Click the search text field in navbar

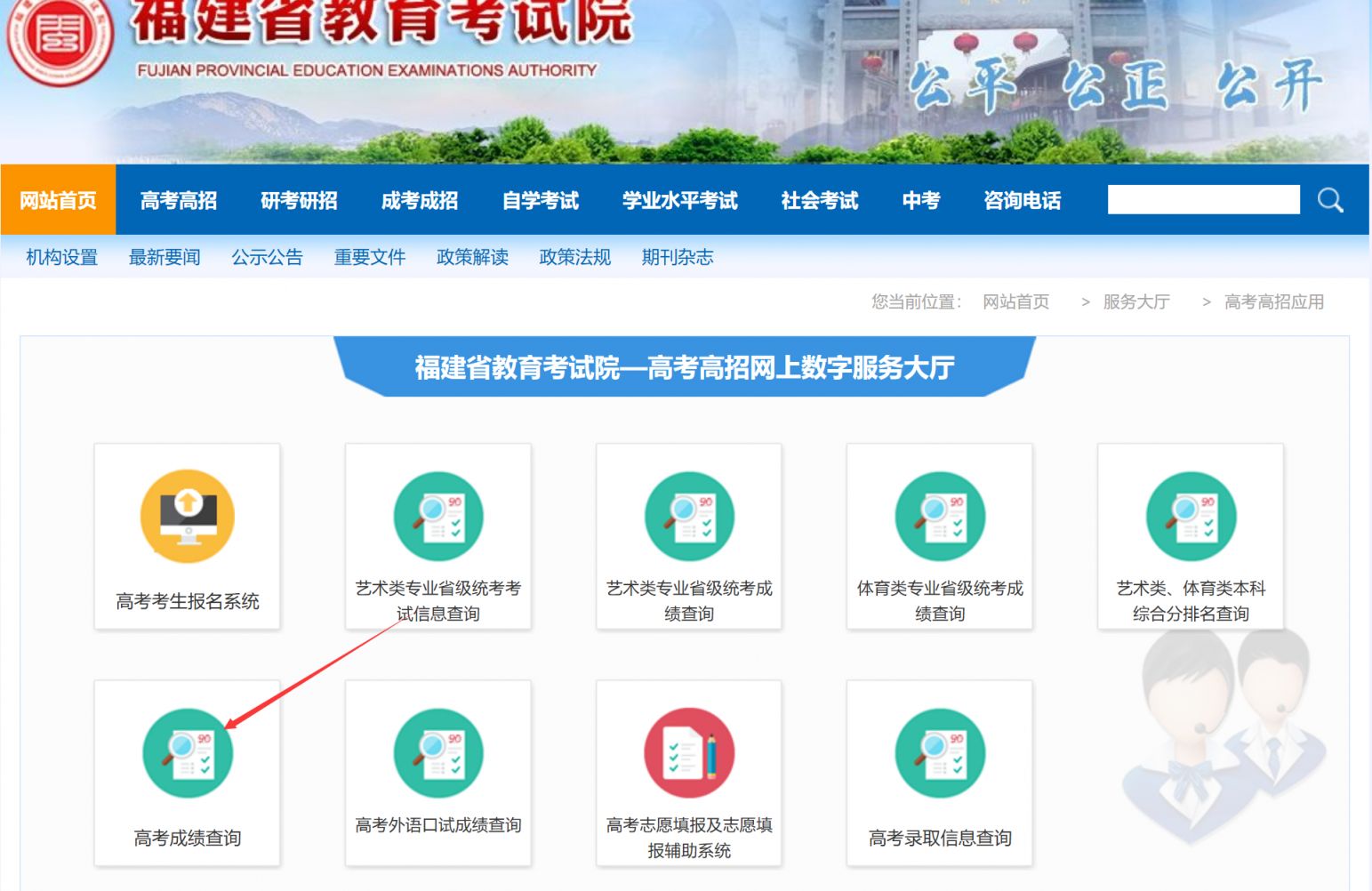[x=1203, y=200]
